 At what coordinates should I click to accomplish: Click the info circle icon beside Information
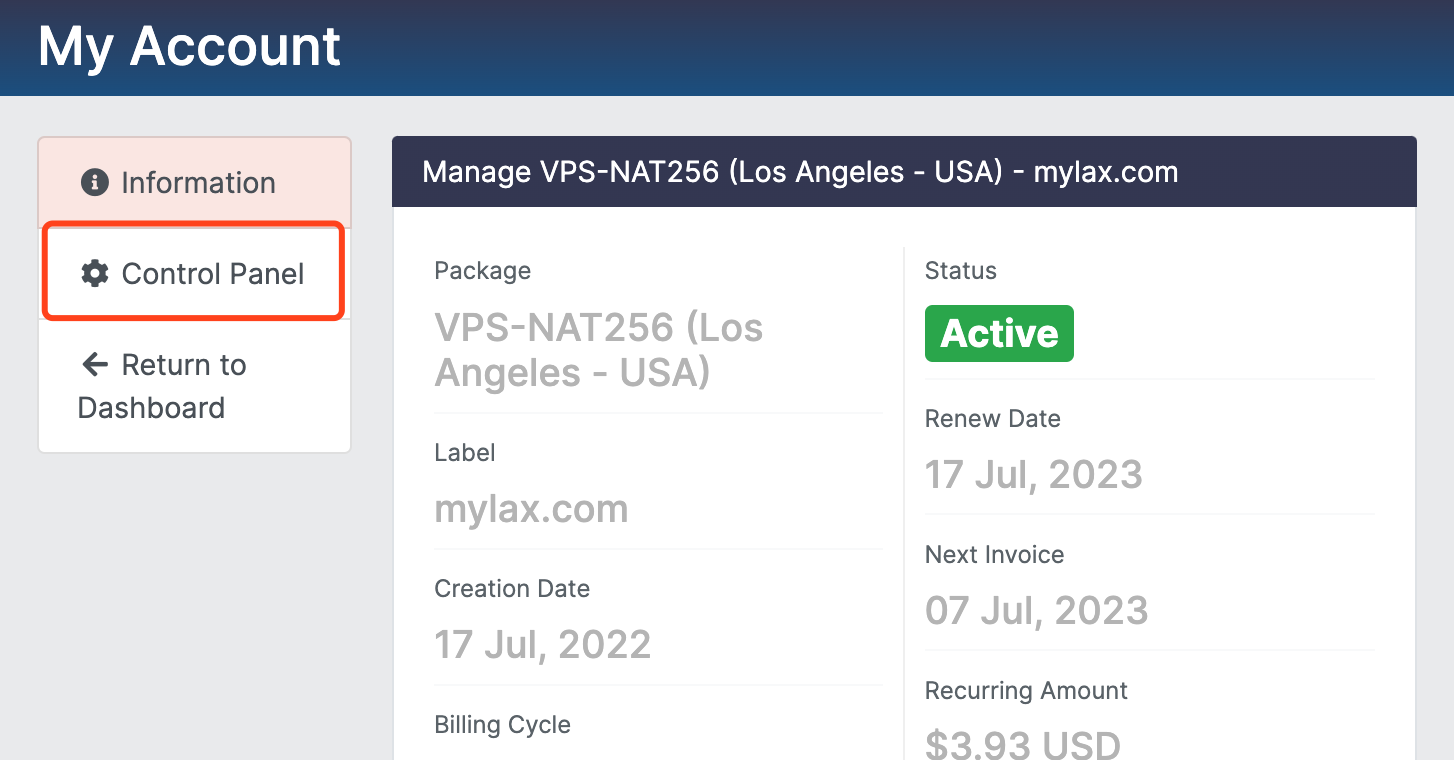[95, 183]
